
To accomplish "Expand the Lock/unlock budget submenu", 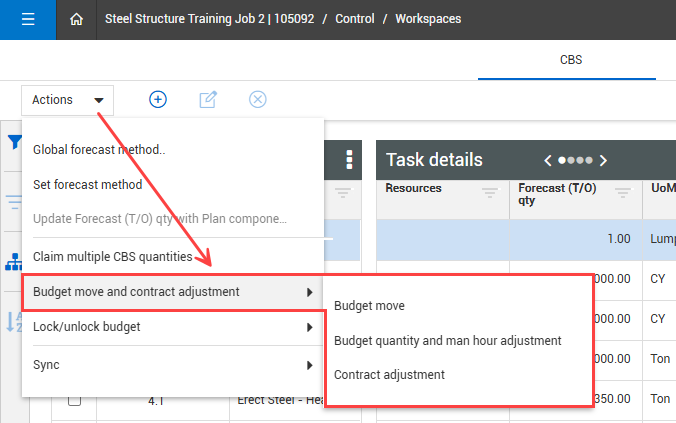I will [x=172, y=327].
